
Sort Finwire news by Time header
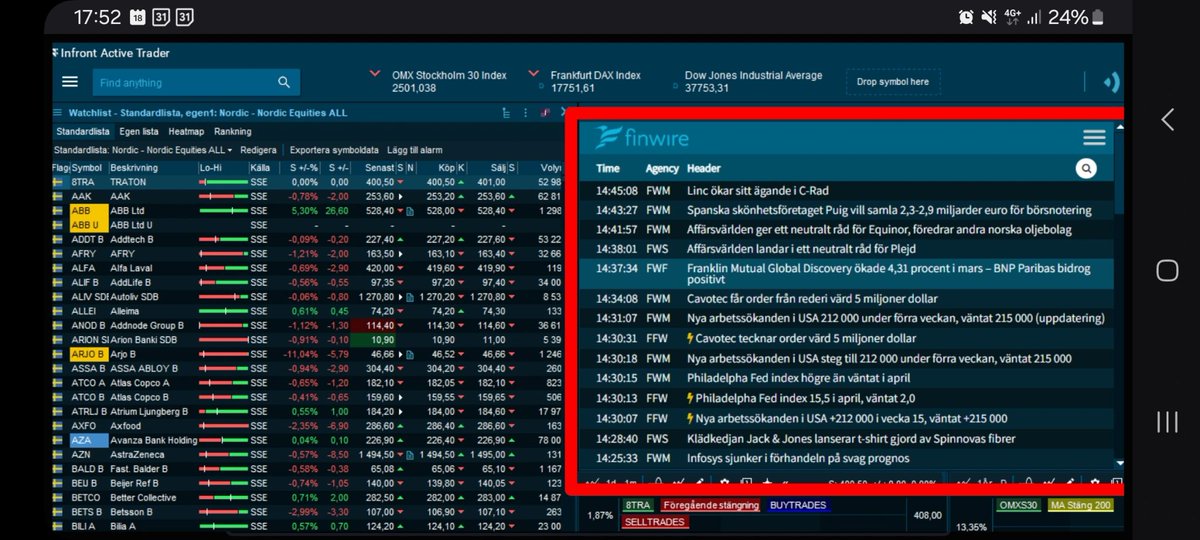point(608,169)
